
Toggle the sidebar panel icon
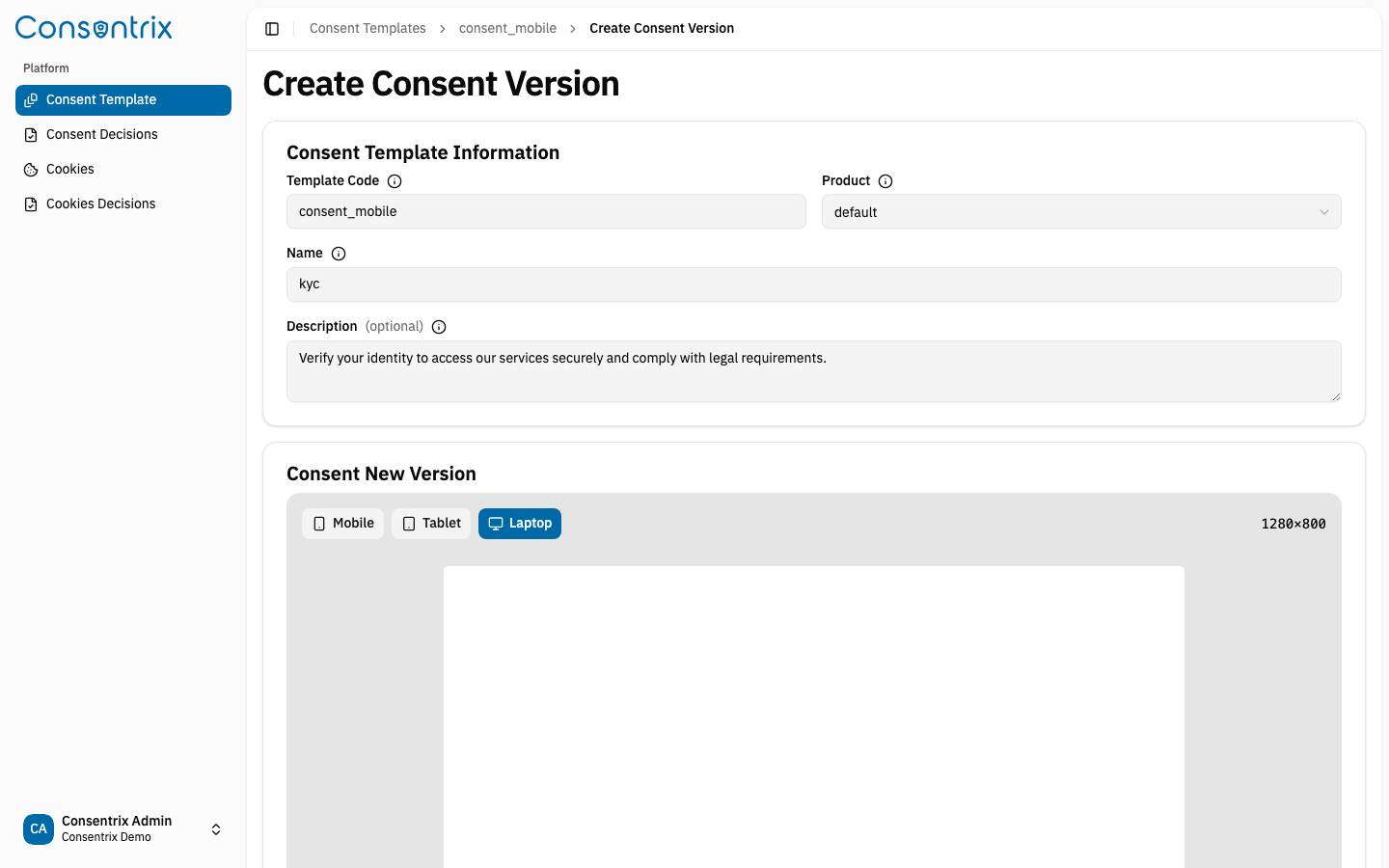coord(272,29)
